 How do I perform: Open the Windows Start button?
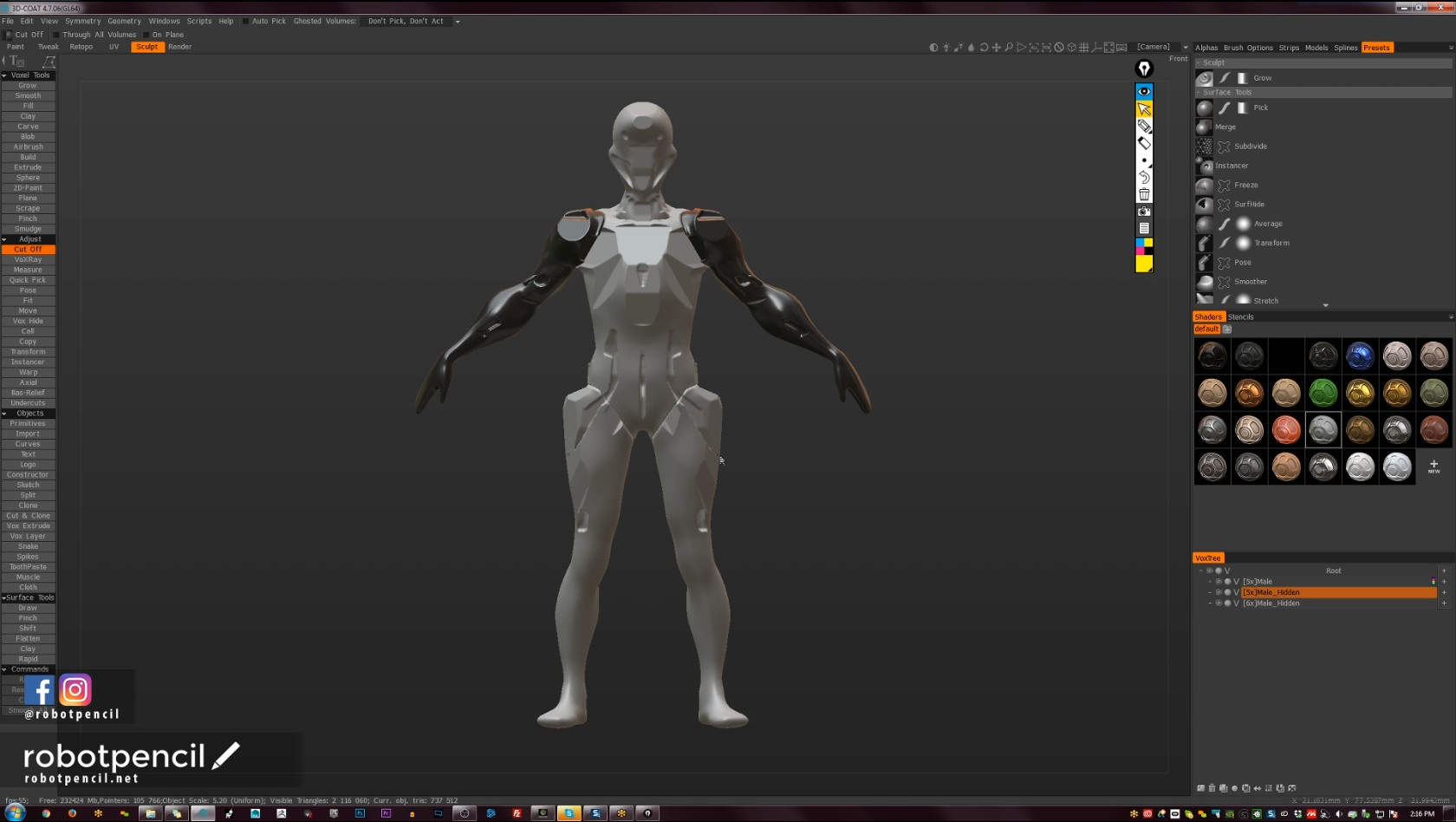coord(15,813)
